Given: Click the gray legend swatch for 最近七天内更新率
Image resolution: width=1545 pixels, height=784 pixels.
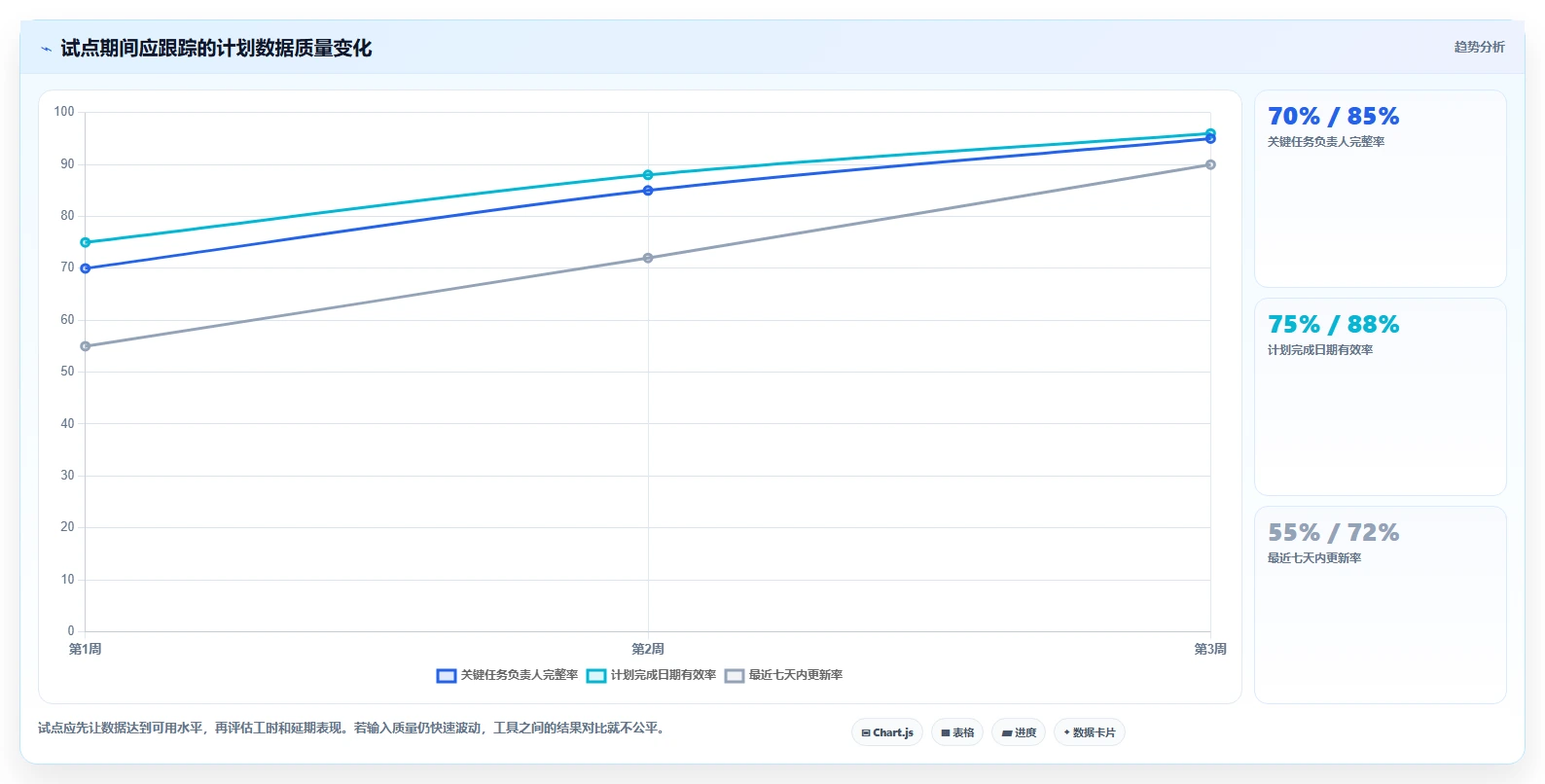Looking at the screenshot, I should (x=735, y=676).
